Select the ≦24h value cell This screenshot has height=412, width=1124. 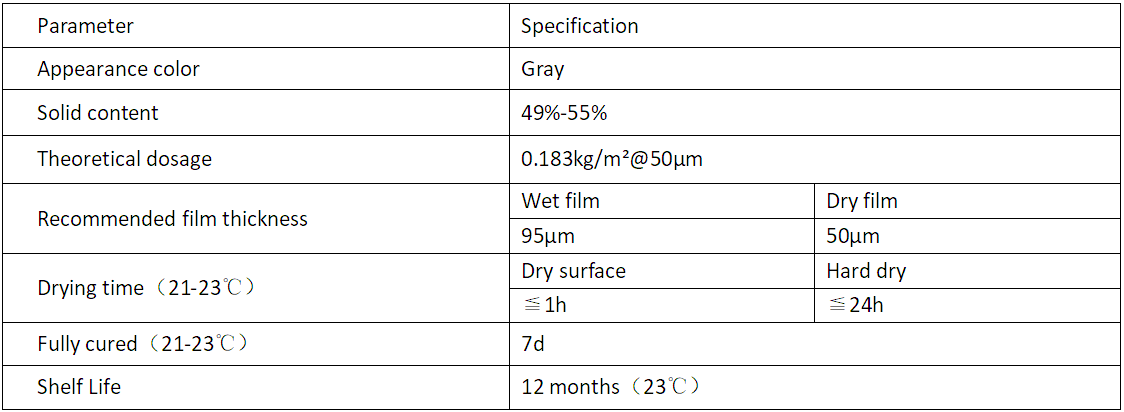click(x=968, y=305)
